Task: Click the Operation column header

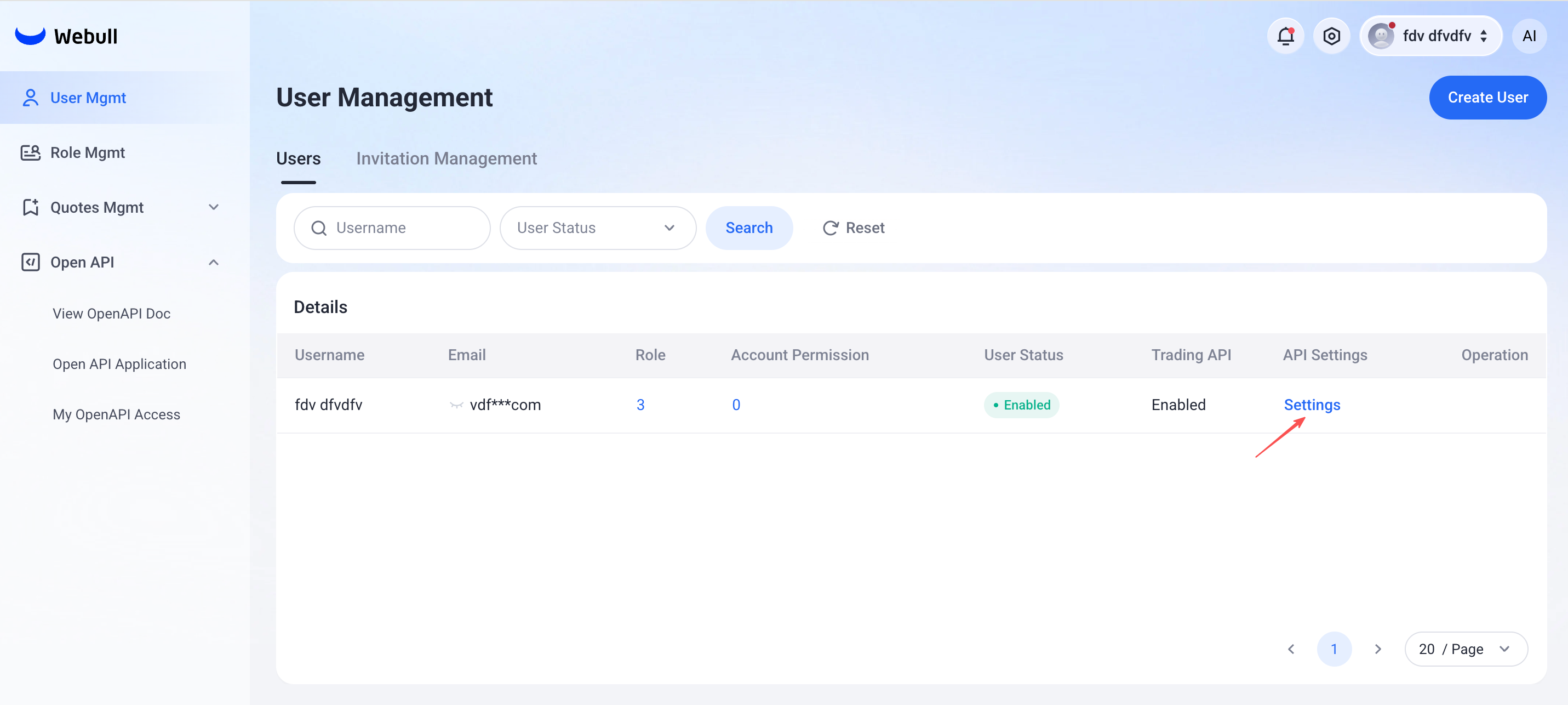Action: click(x=1495, y=355)
